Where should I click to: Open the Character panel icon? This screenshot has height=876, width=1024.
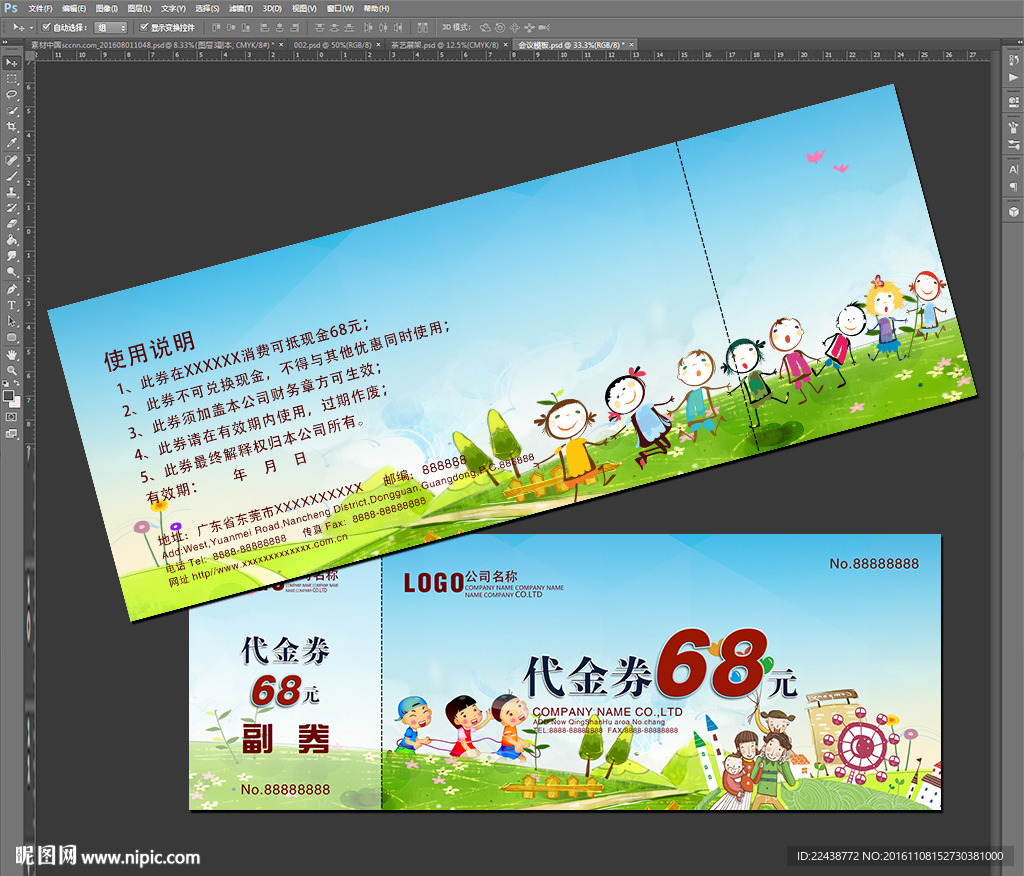click(1014, 169)
